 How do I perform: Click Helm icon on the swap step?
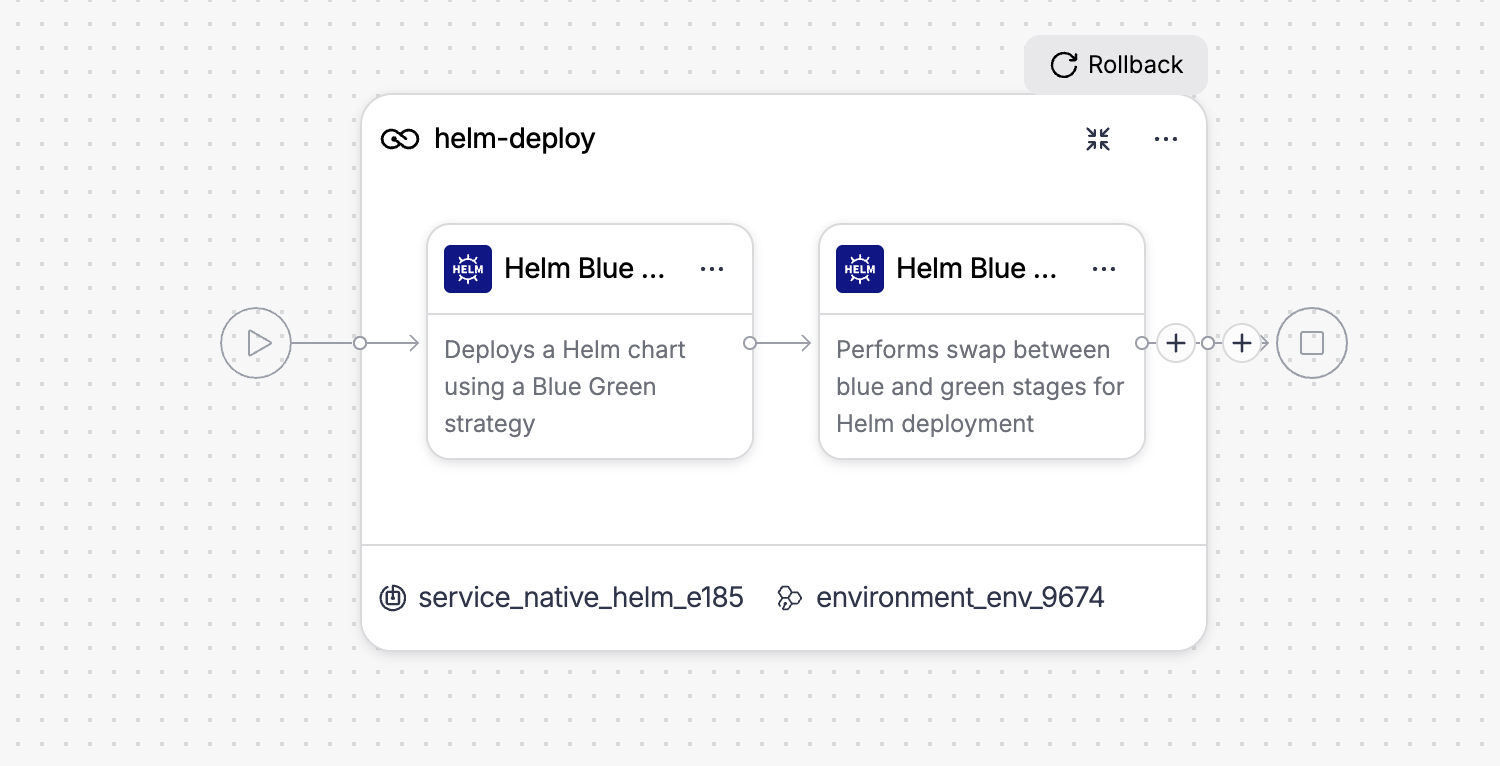tap(860, 269)
